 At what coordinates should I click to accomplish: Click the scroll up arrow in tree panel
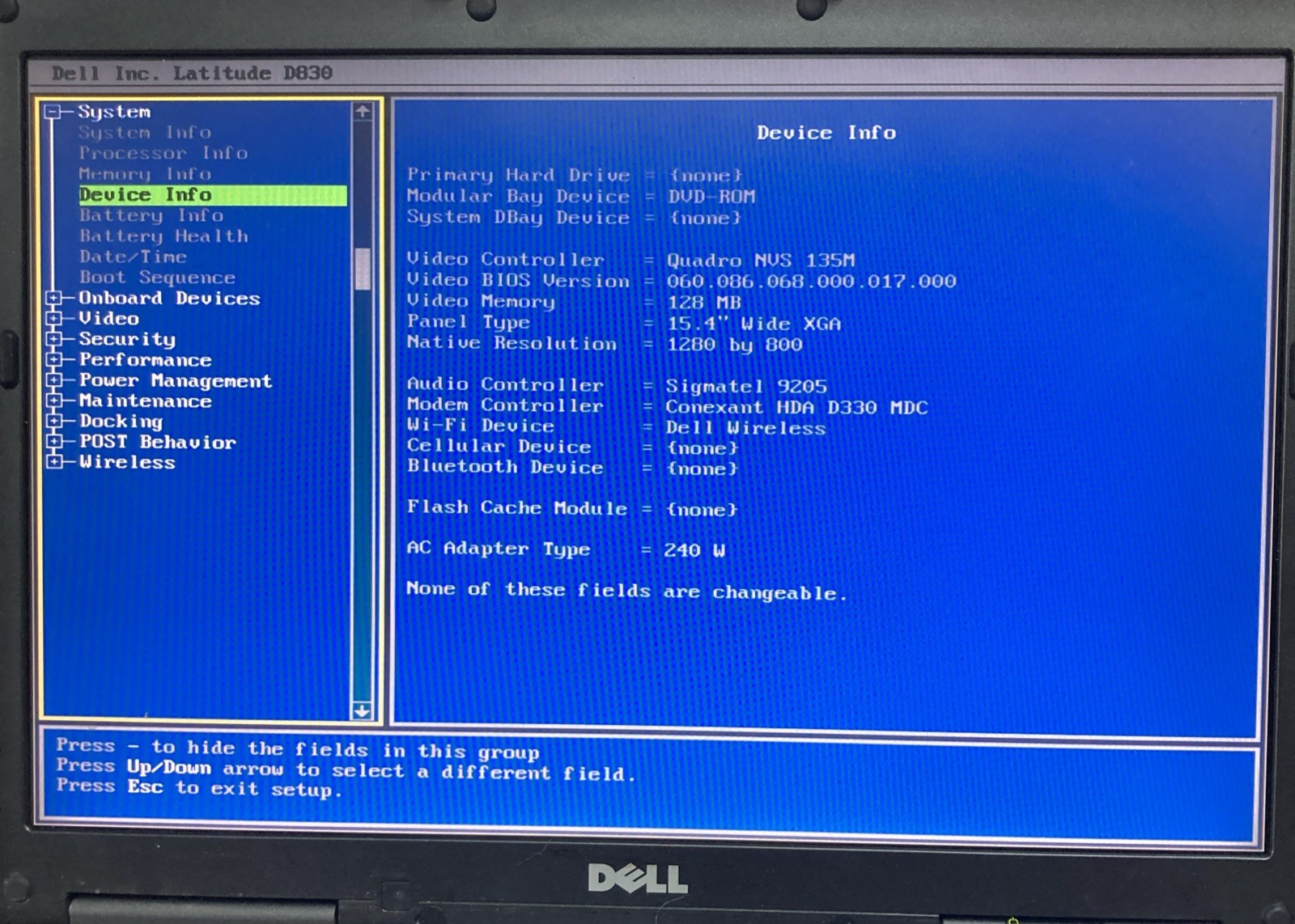(363, 112)
